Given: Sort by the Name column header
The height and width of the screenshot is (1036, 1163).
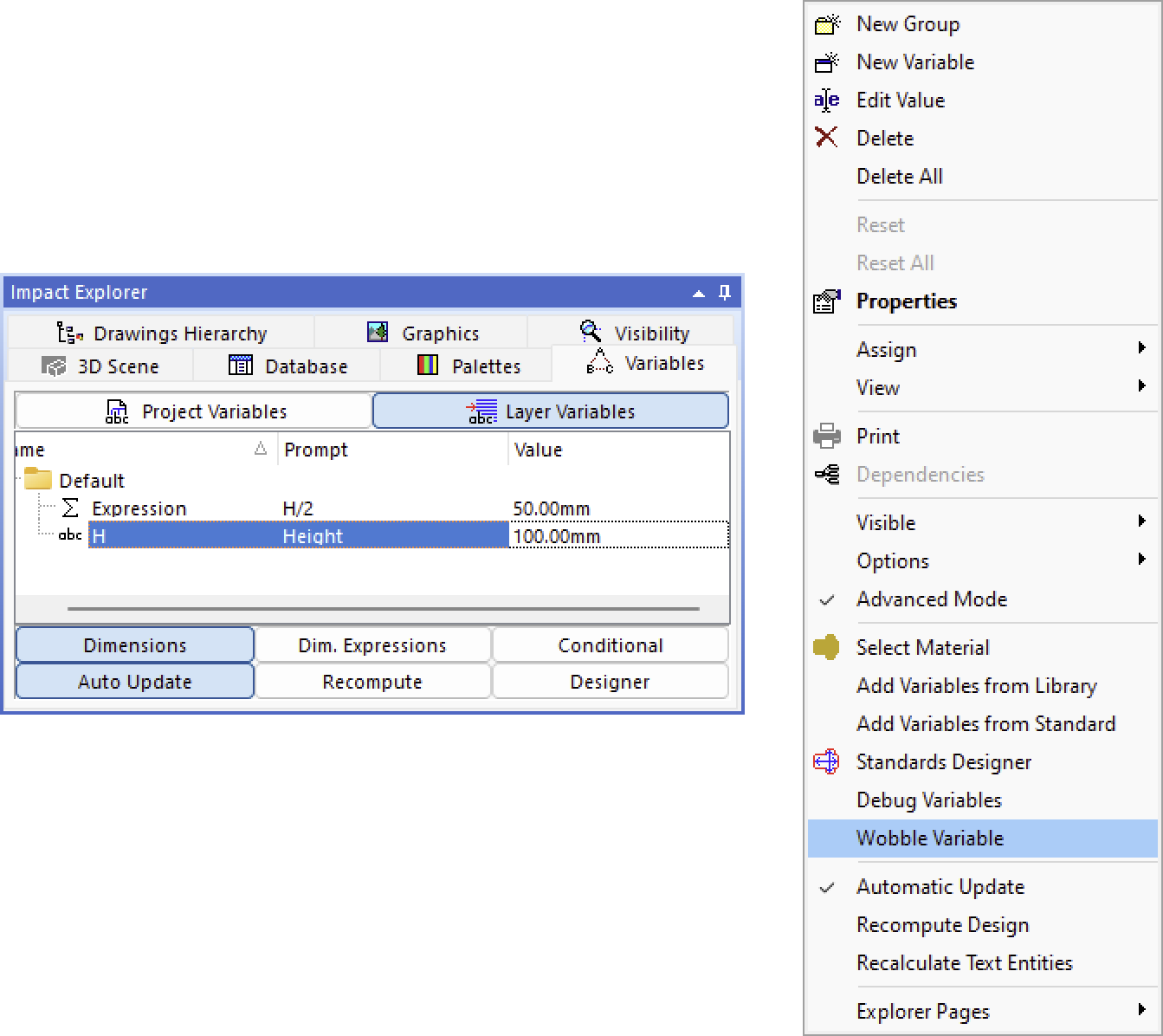Looking at the screenshot, I should (145, 450).
